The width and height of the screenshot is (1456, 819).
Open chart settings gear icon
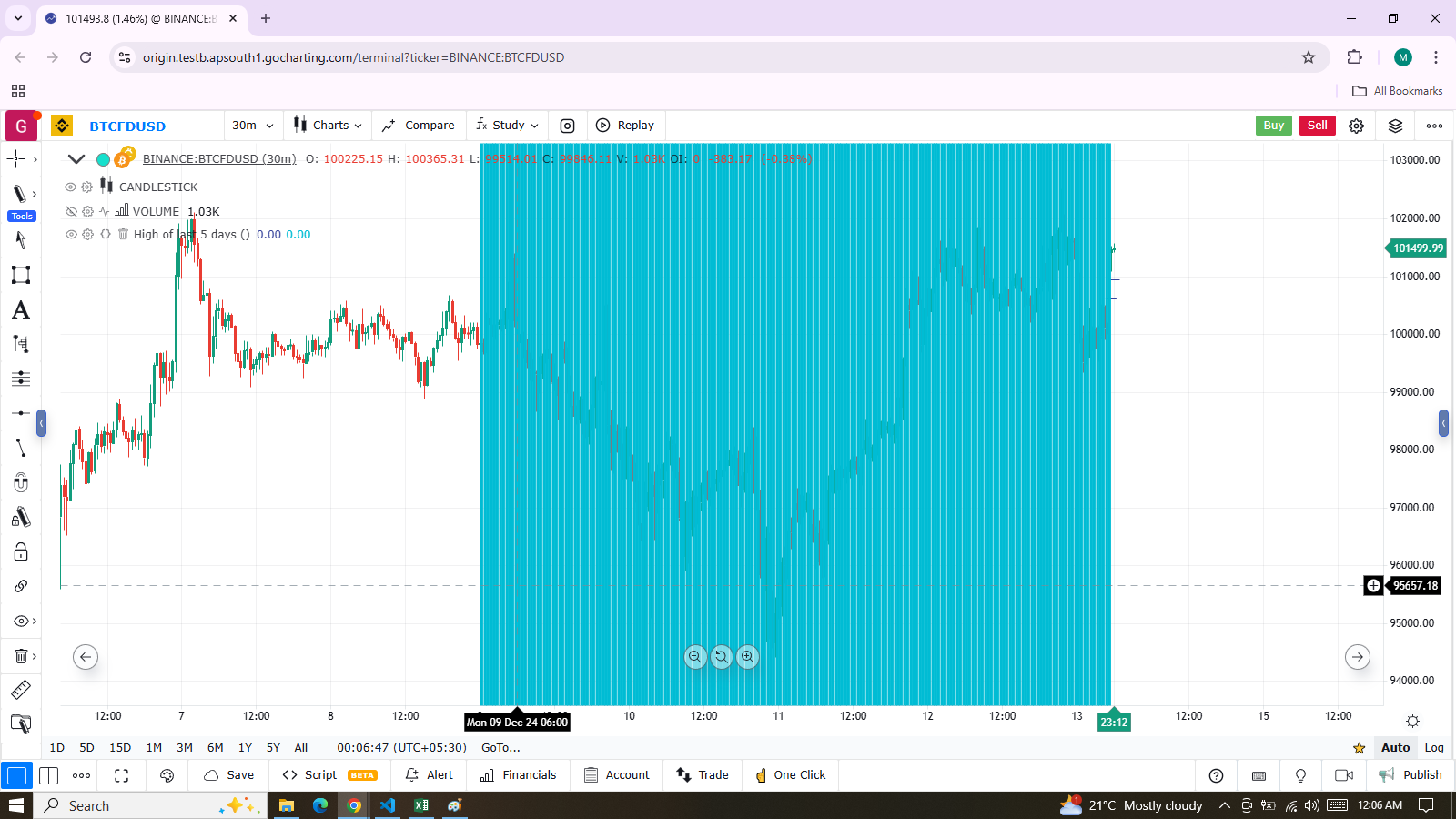click(x=1356, y=126)
